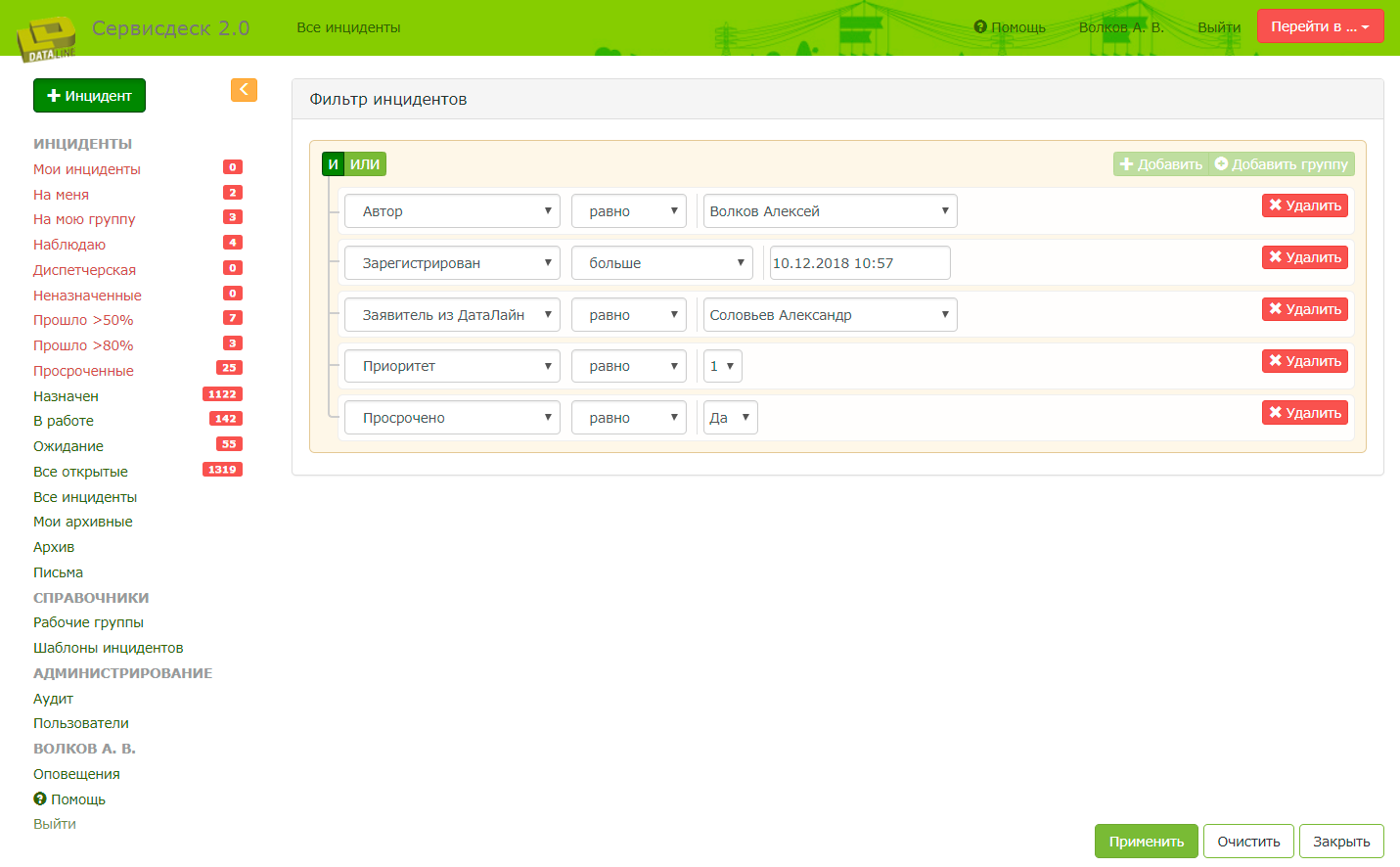Image resolution: width=1400 pixels, height=867 pixels.
Task: Open help via the header question-mark icon
Action: click(x=980, y=26)
